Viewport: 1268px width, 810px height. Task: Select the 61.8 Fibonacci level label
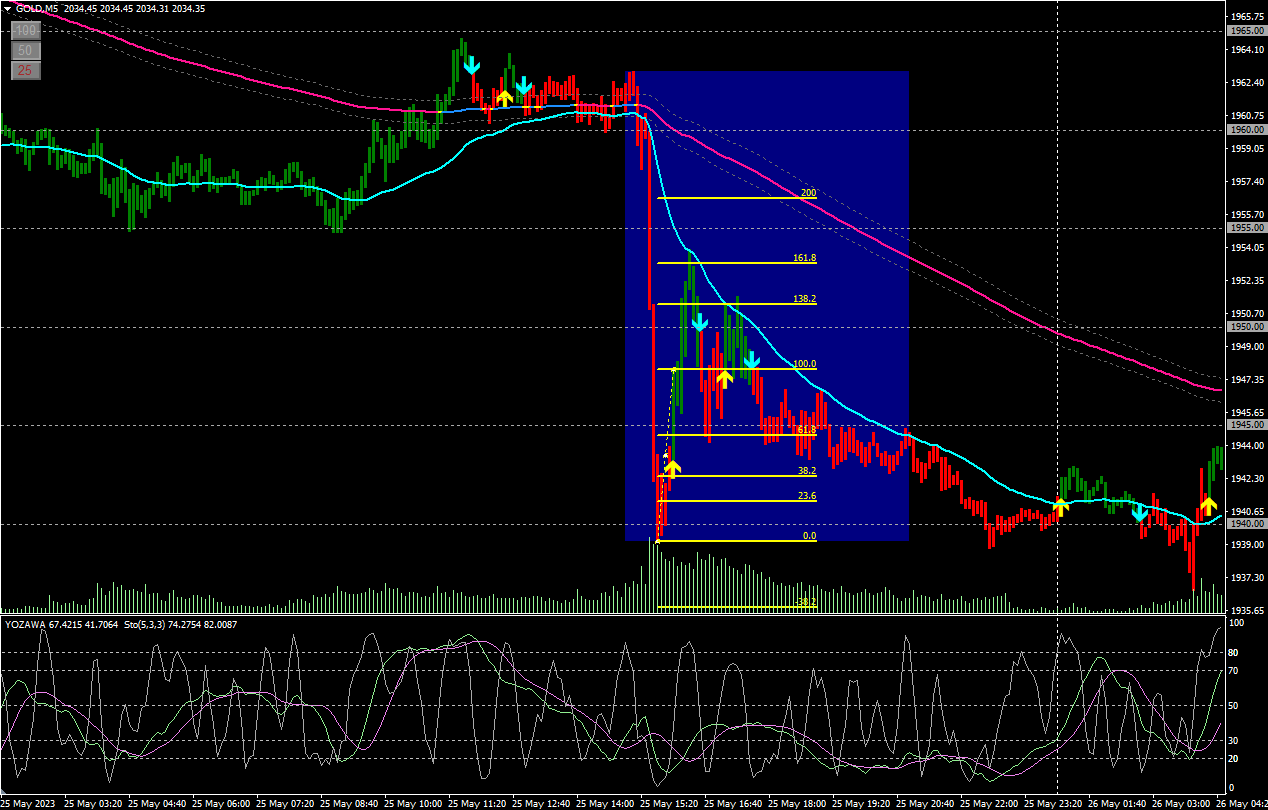click(807, 430)
